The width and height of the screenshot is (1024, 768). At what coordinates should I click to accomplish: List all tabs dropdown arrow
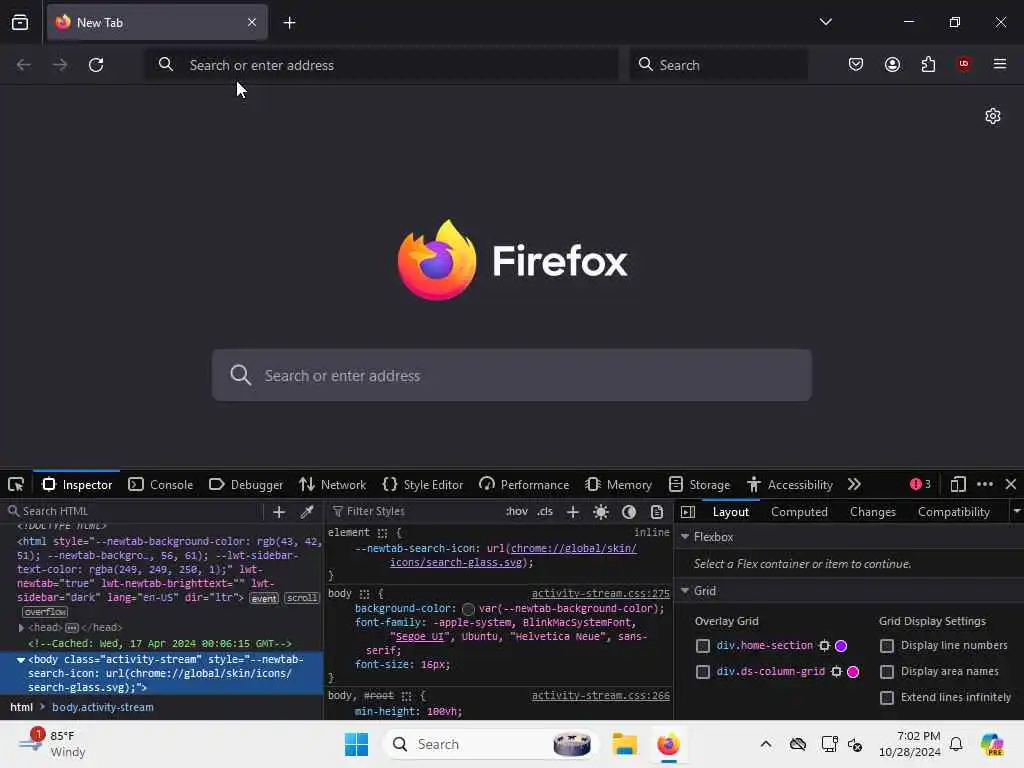coord(825,22)
